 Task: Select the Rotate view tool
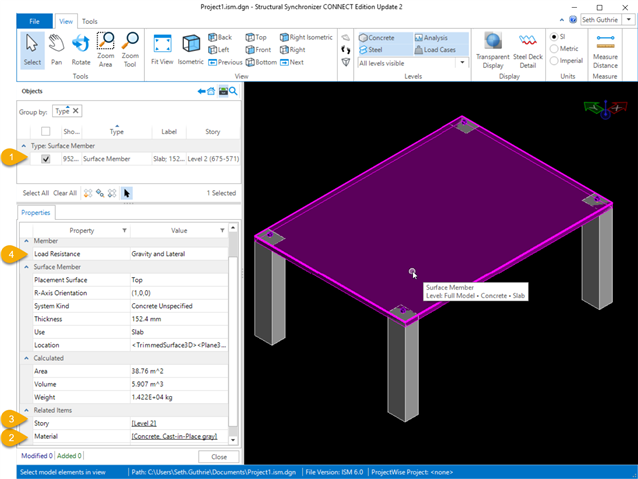click(x=81, y=50)
